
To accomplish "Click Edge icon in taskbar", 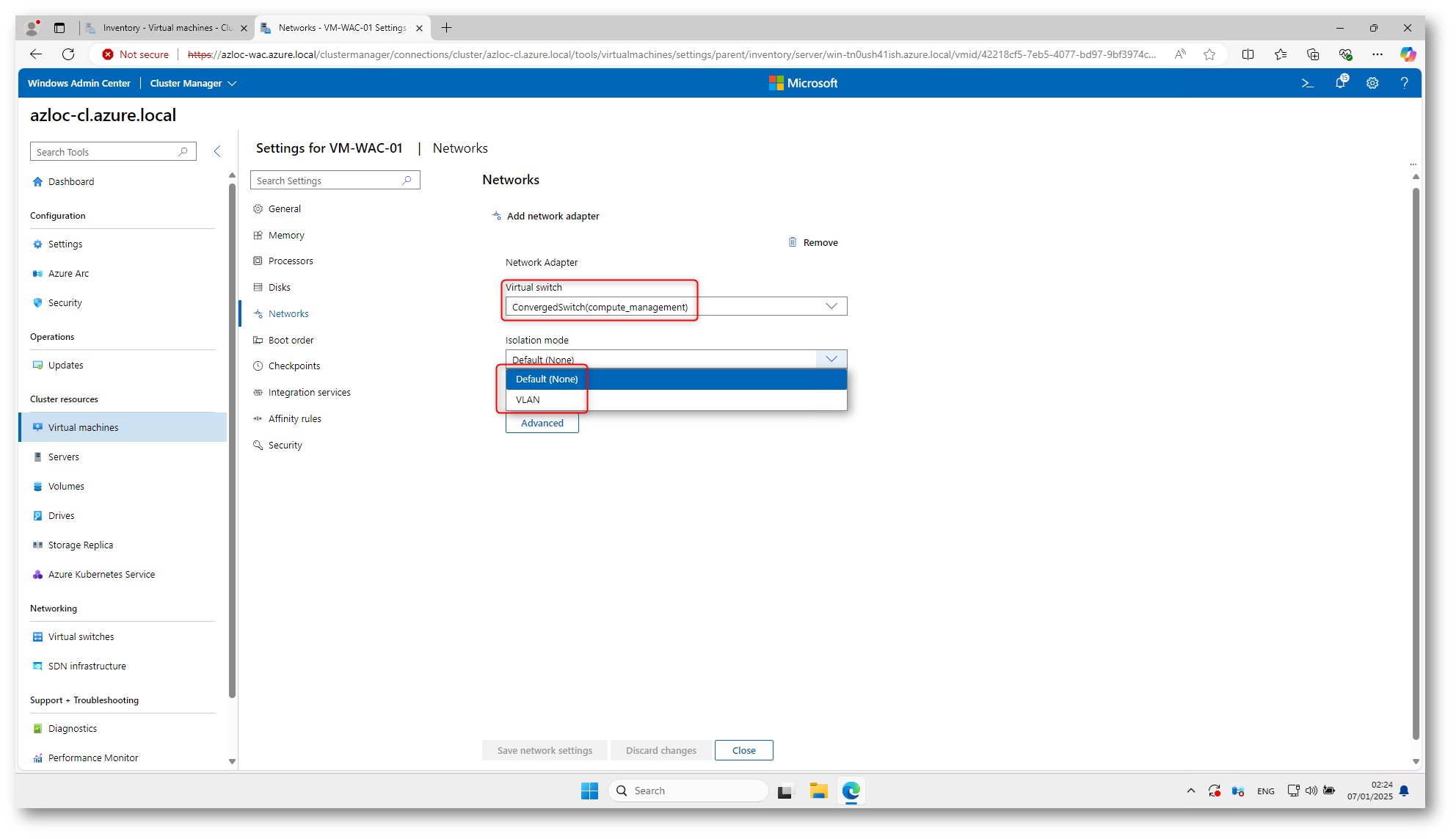I will click(851, 791).
